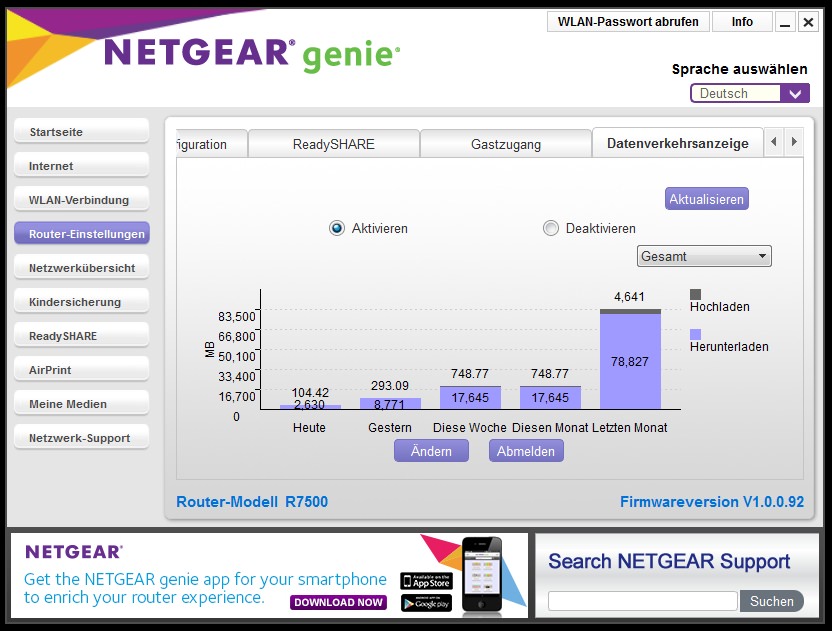Image resolution: width=832 pixels, height=631 pixels.
Task: Click the Ändern button
Action: click(430, 451)
